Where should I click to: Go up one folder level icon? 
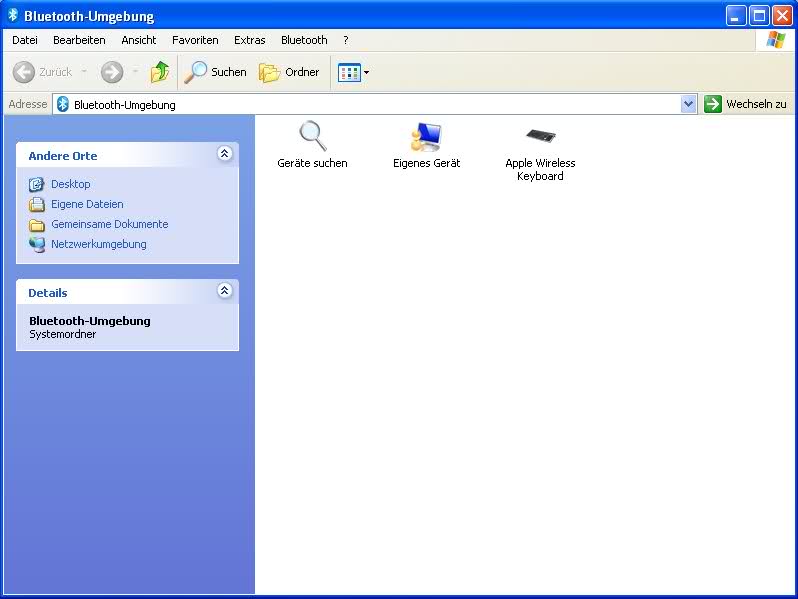pos(160,72)
